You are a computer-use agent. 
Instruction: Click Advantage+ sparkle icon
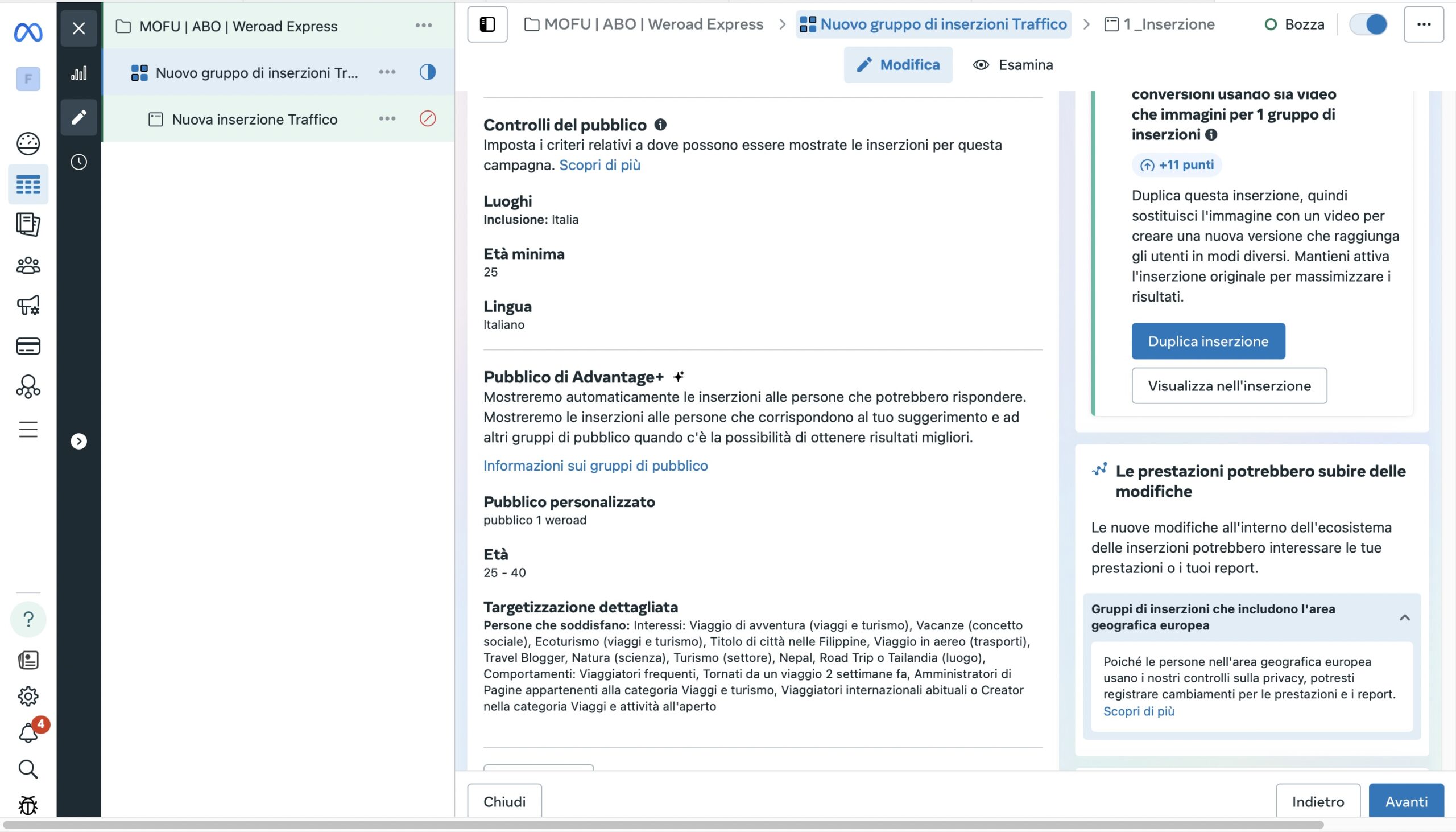tap(679, 377)
